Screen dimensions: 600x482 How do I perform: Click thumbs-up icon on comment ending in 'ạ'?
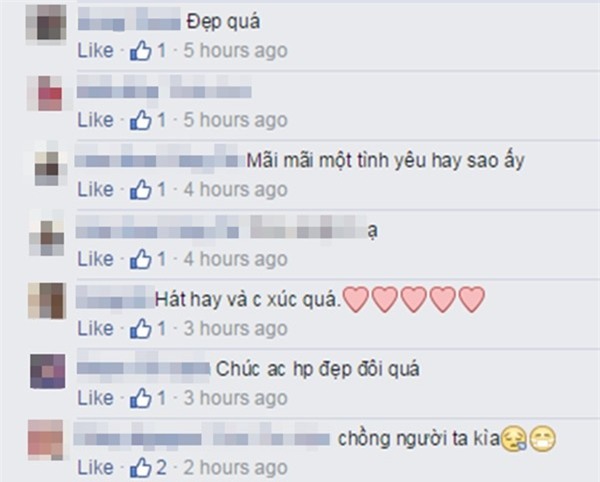[140, 259]
